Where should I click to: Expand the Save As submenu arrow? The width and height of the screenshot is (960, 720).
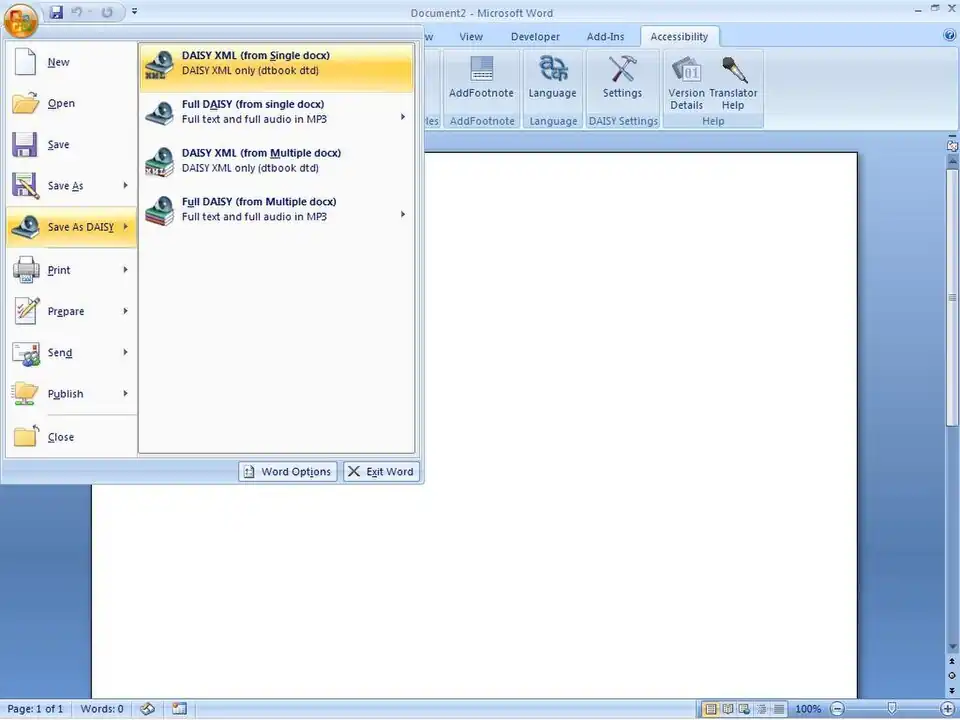(x=125, y=186)
